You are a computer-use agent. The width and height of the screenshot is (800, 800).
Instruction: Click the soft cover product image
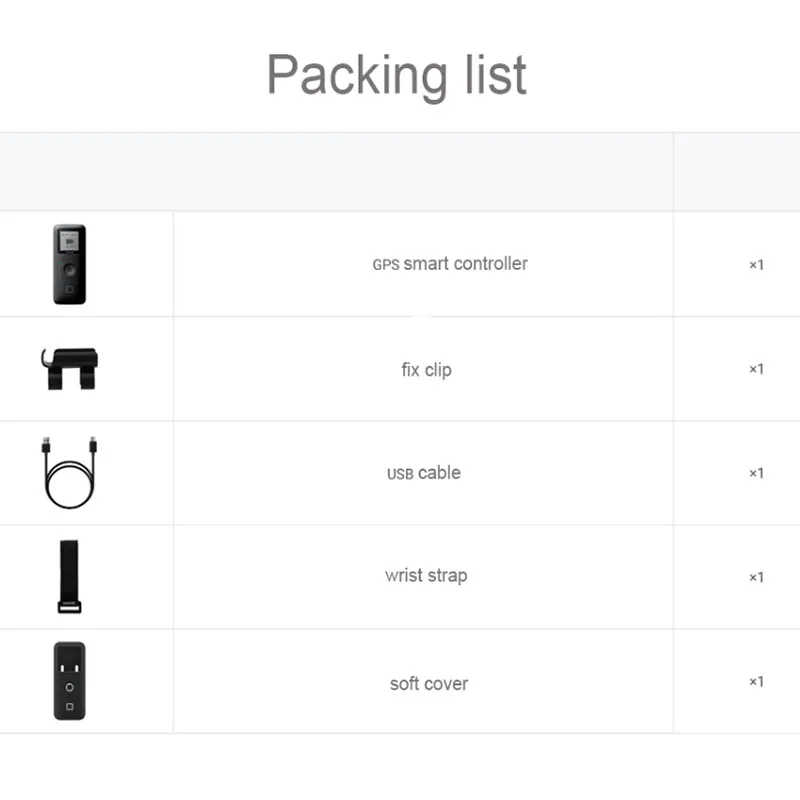(x=69, y=681)
